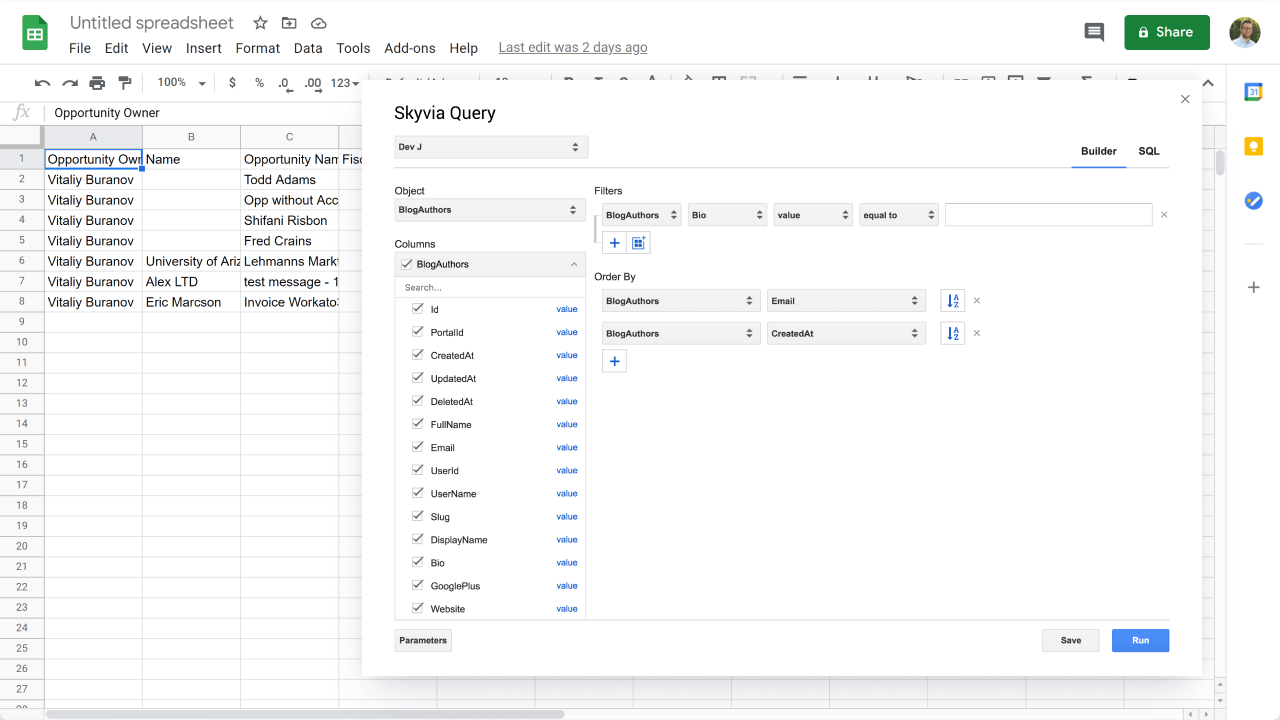Toggle sort direction for Email order

952,301
